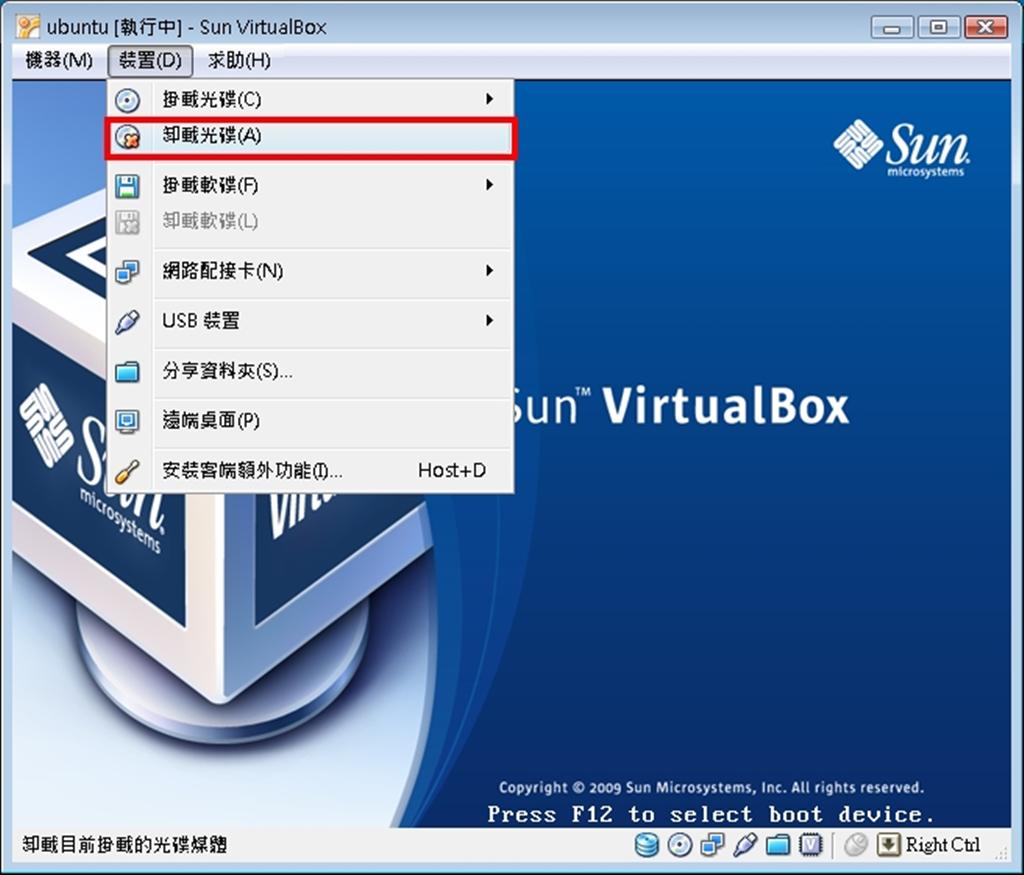Close the open 裝置(D) menu
Image resolution: width=1024 pixels, height=875 pixels.
pyautogui.click(x=150, y=61)
